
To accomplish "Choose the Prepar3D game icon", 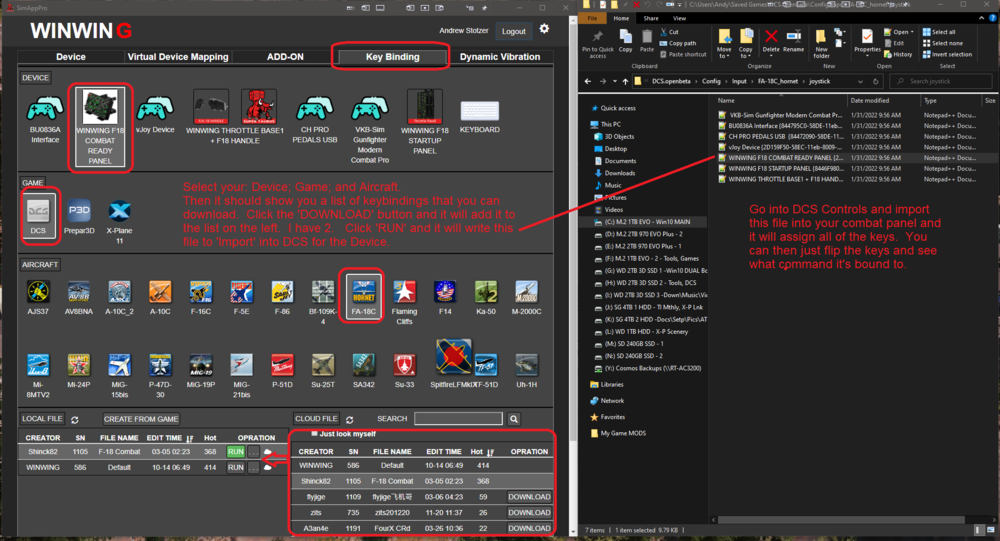I will pos(79,210).
